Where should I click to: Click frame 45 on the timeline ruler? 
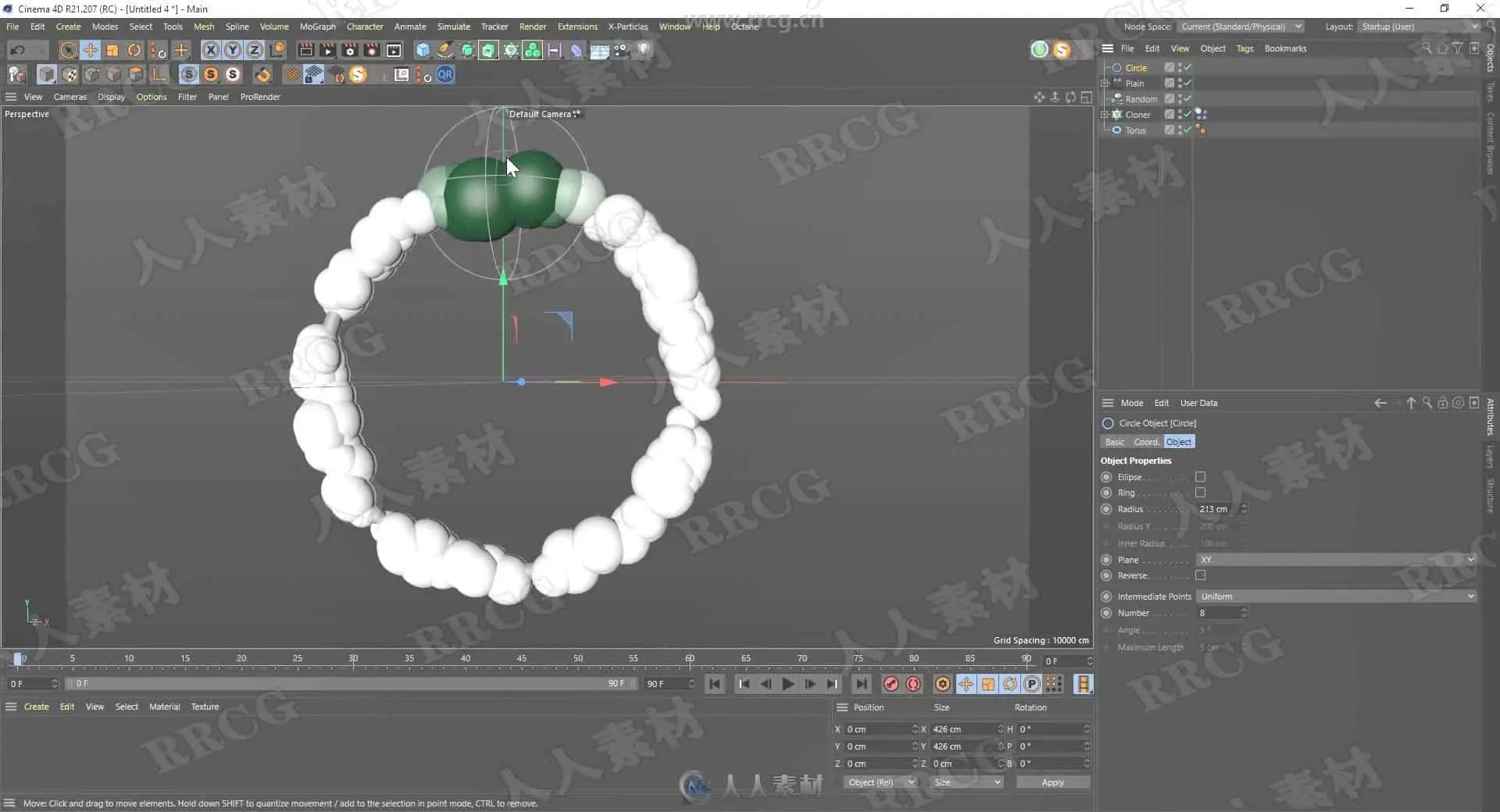(521, 660)
